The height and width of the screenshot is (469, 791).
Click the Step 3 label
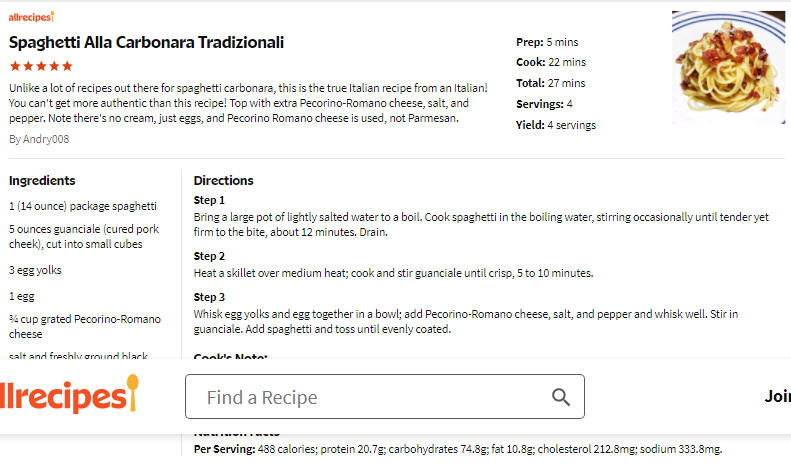point(209,297)
